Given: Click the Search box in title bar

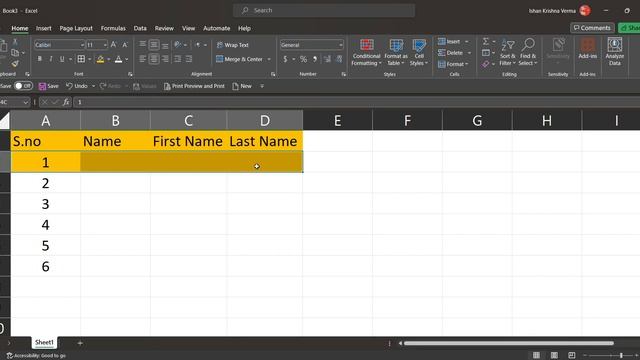Looking at the screenshot, I should [324, 10].
